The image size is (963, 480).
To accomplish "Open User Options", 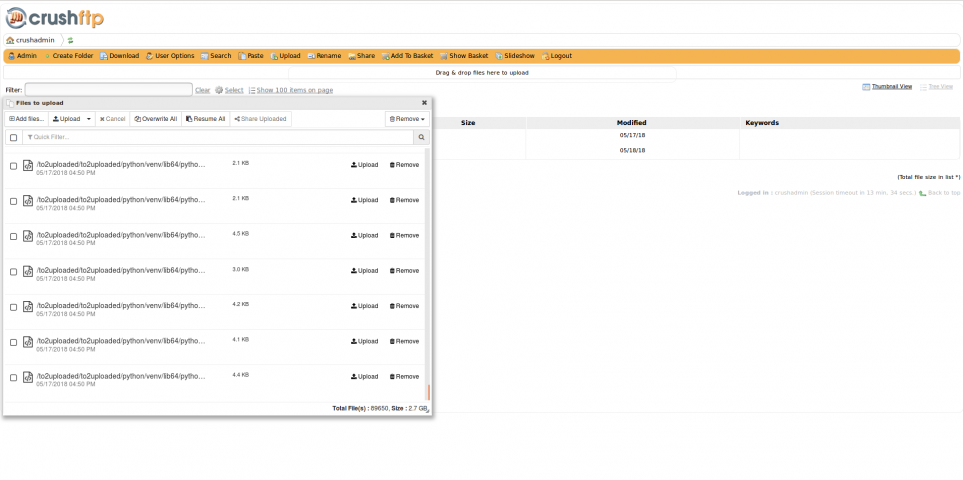I will tap(170, 56).
